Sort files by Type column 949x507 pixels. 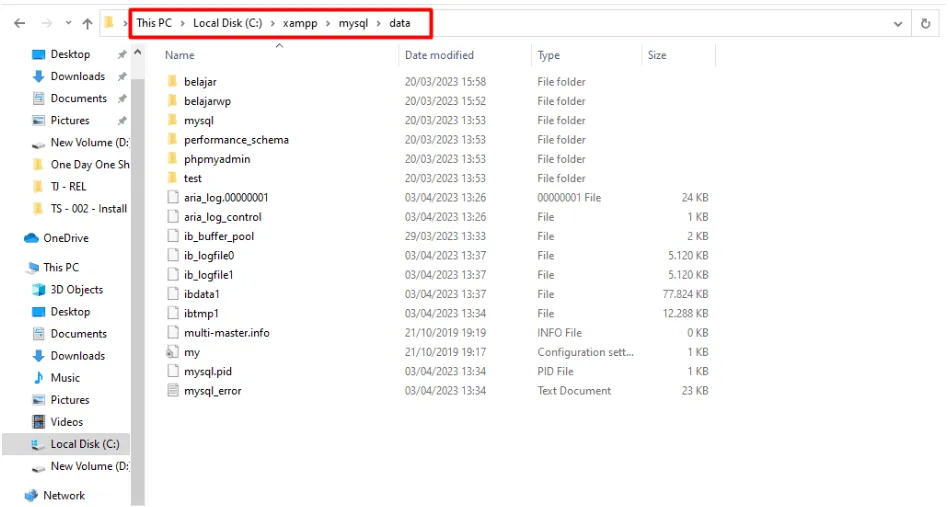tap(549, 55)
